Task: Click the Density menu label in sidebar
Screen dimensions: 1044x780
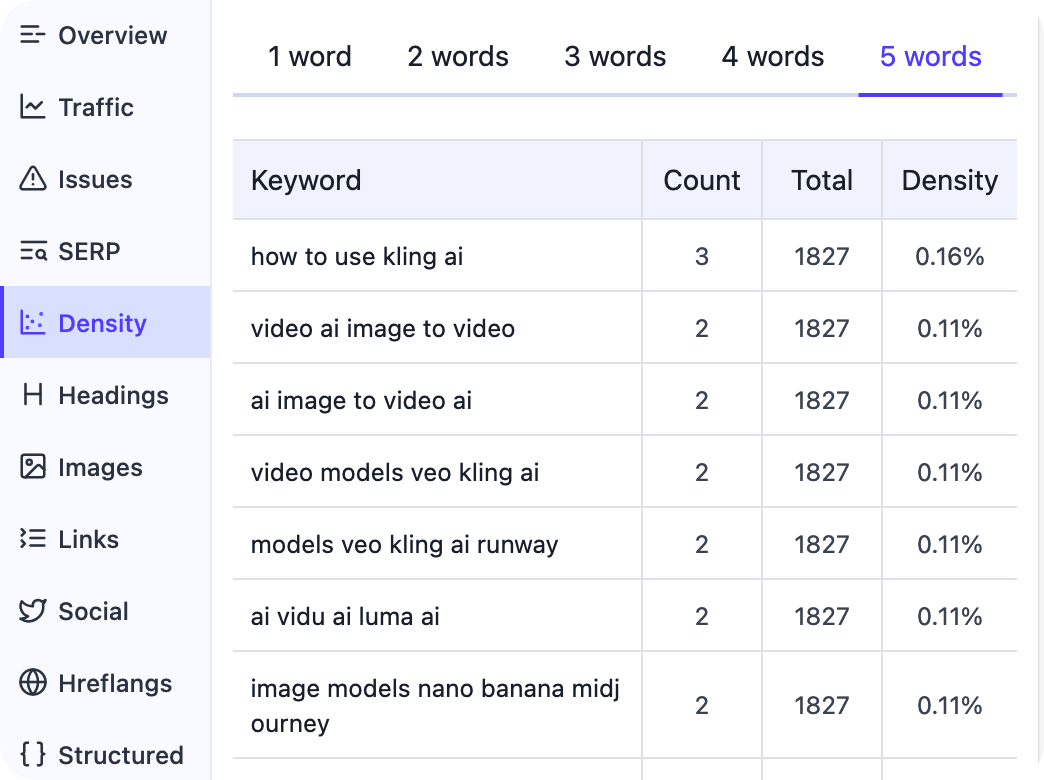Action: (x=103, y=324)
